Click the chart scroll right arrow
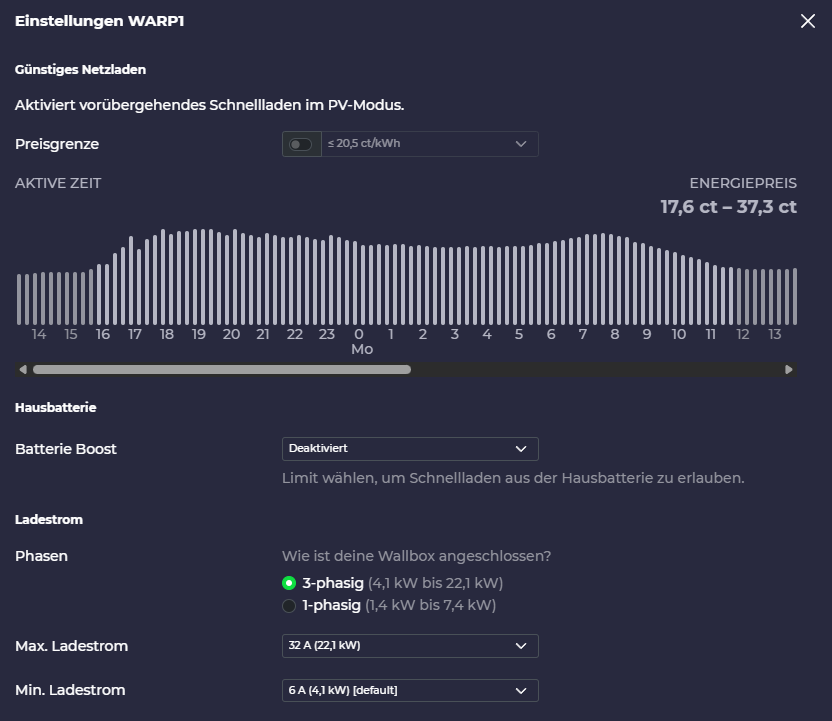 tap(789, 370)
